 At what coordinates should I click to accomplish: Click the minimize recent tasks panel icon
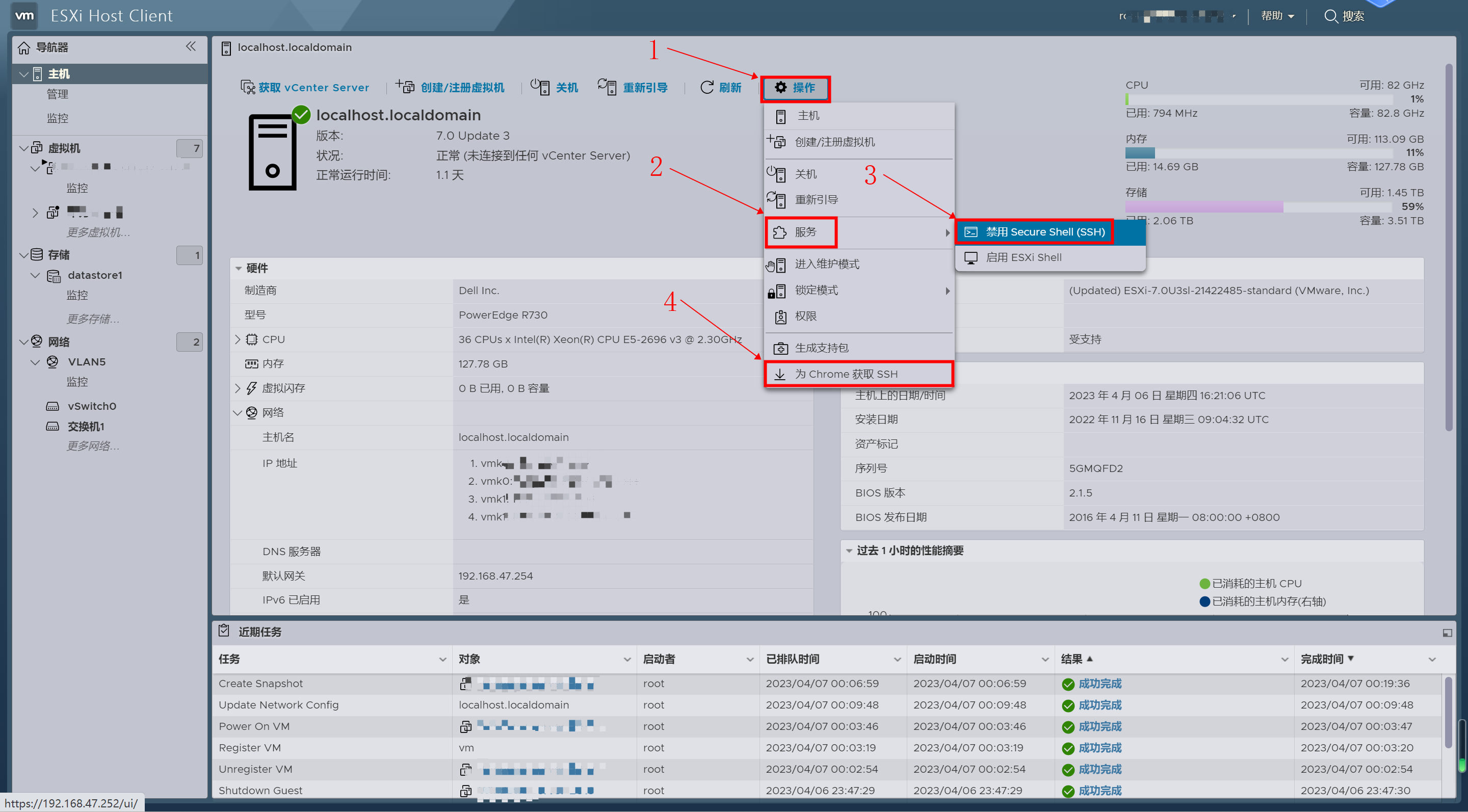pyautogui.click(x=1447, y=633)
